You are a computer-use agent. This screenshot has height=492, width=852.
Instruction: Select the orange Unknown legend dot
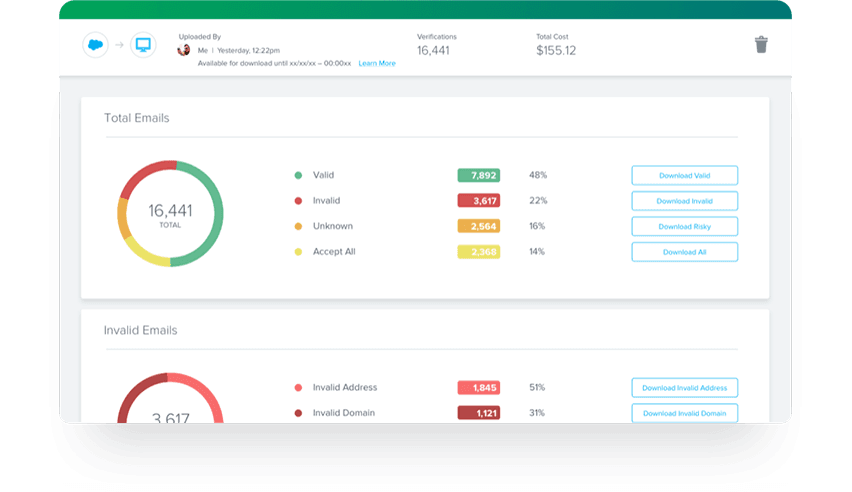(x=298, y=226)
